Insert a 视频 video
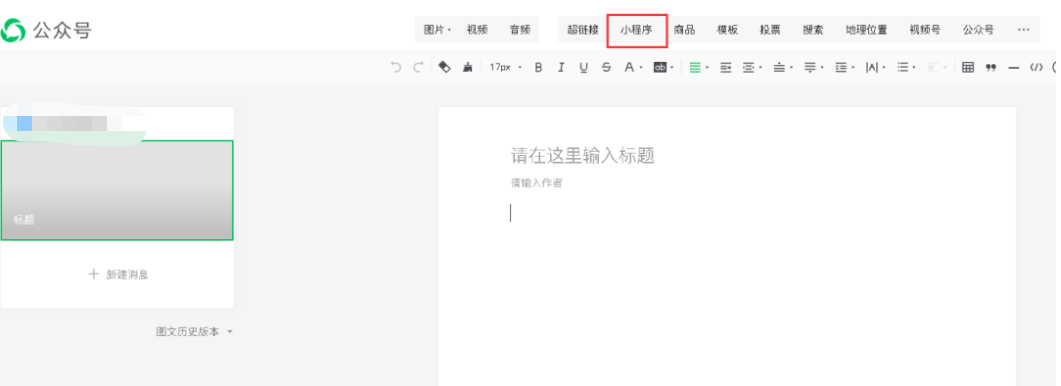The image size is (1061, 386). pyautogui.click(x=477, y=30)
